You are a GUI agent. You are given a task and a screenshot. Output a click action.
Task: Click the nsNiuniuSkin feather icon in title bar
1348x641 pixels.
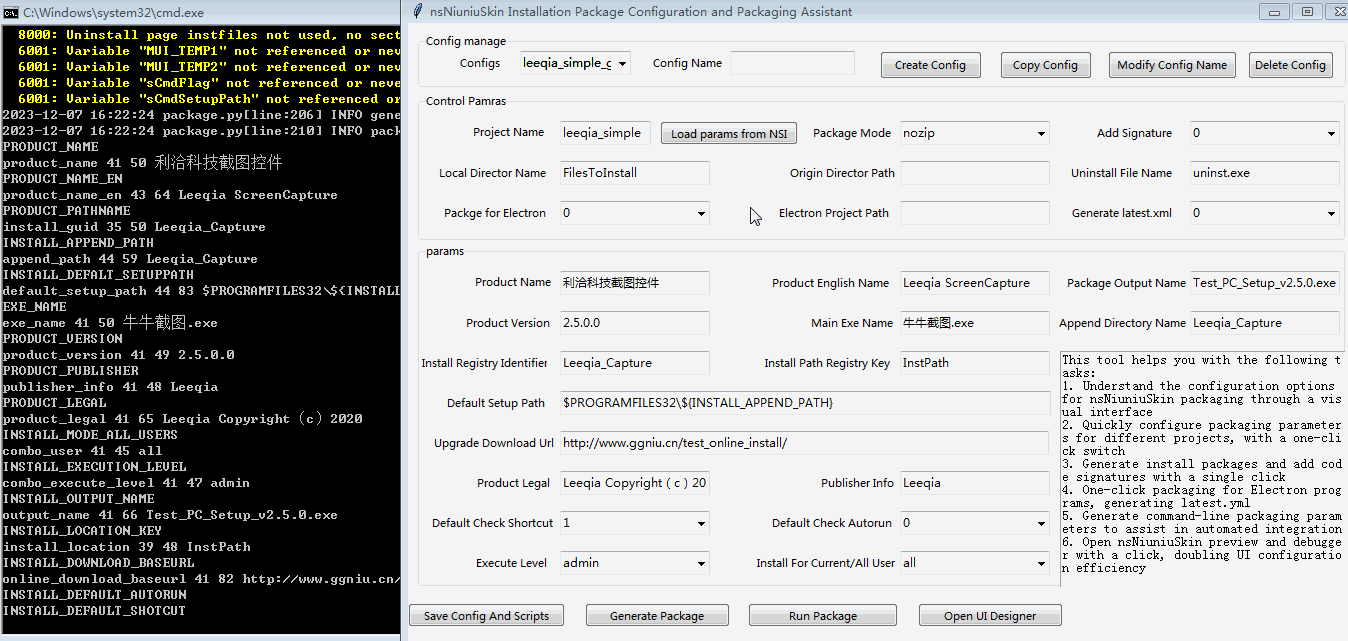click(418, 12)
